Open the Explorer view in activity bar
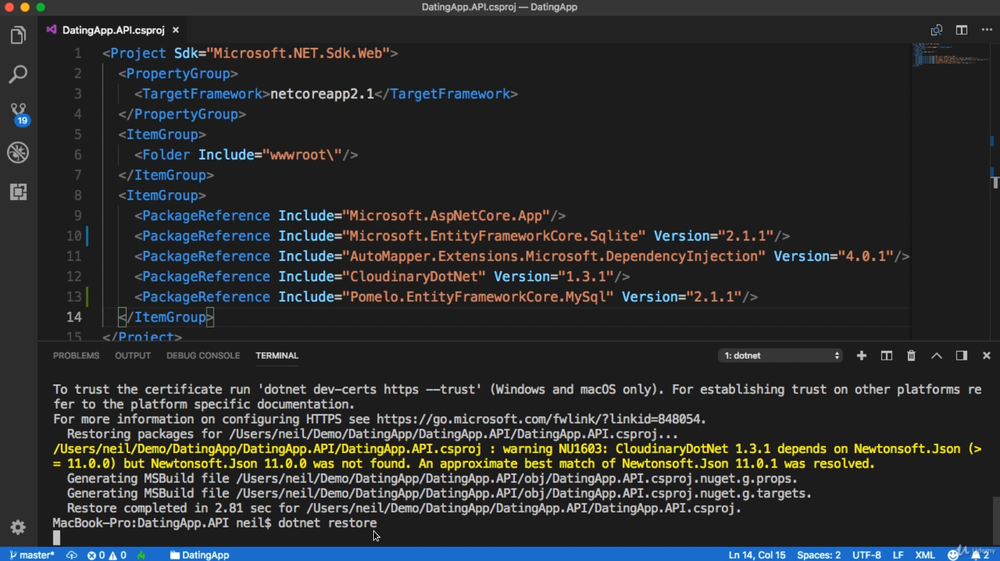Screen dimensions: 1000x561 pos(18,36)
